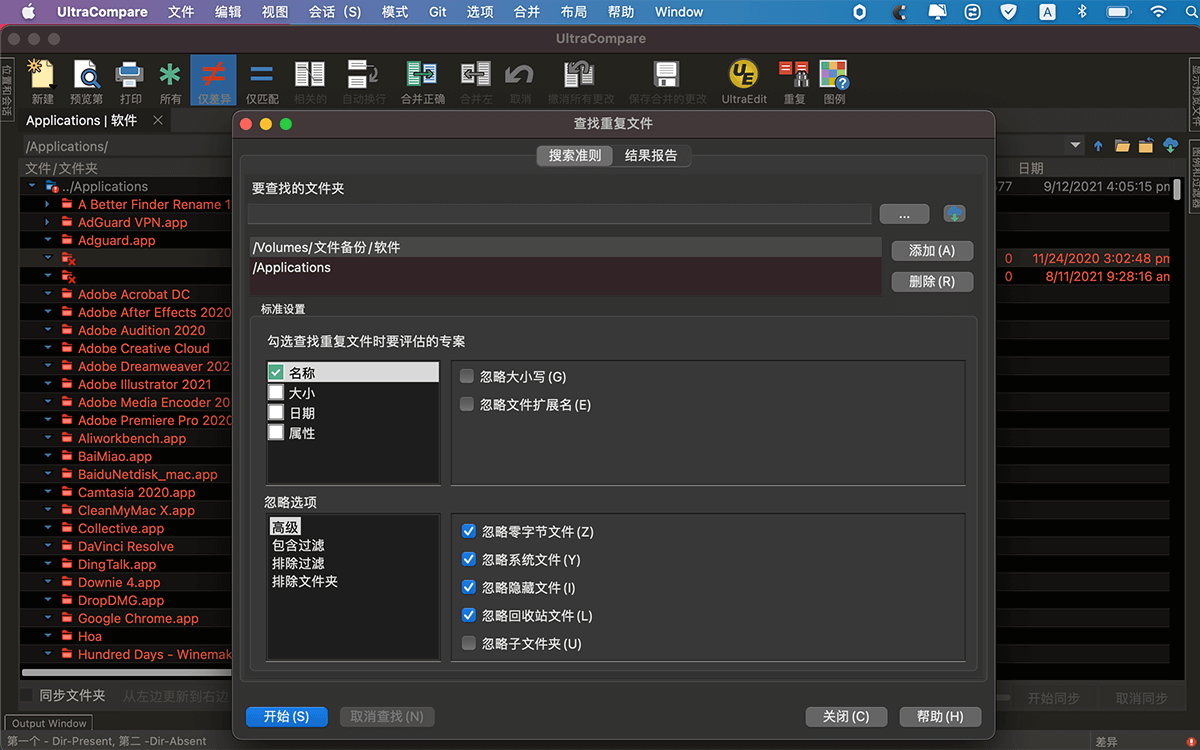Click the 开始 (S) button

click(x=286, y=717)
